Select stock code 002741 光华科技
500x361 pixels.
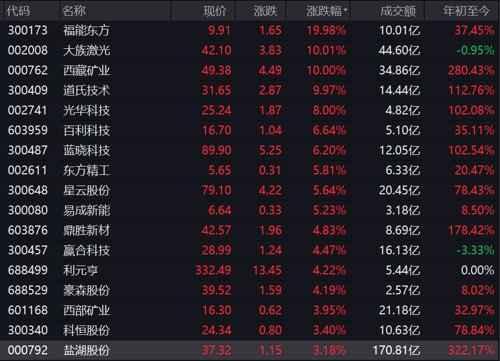click(x=250, y=110)
